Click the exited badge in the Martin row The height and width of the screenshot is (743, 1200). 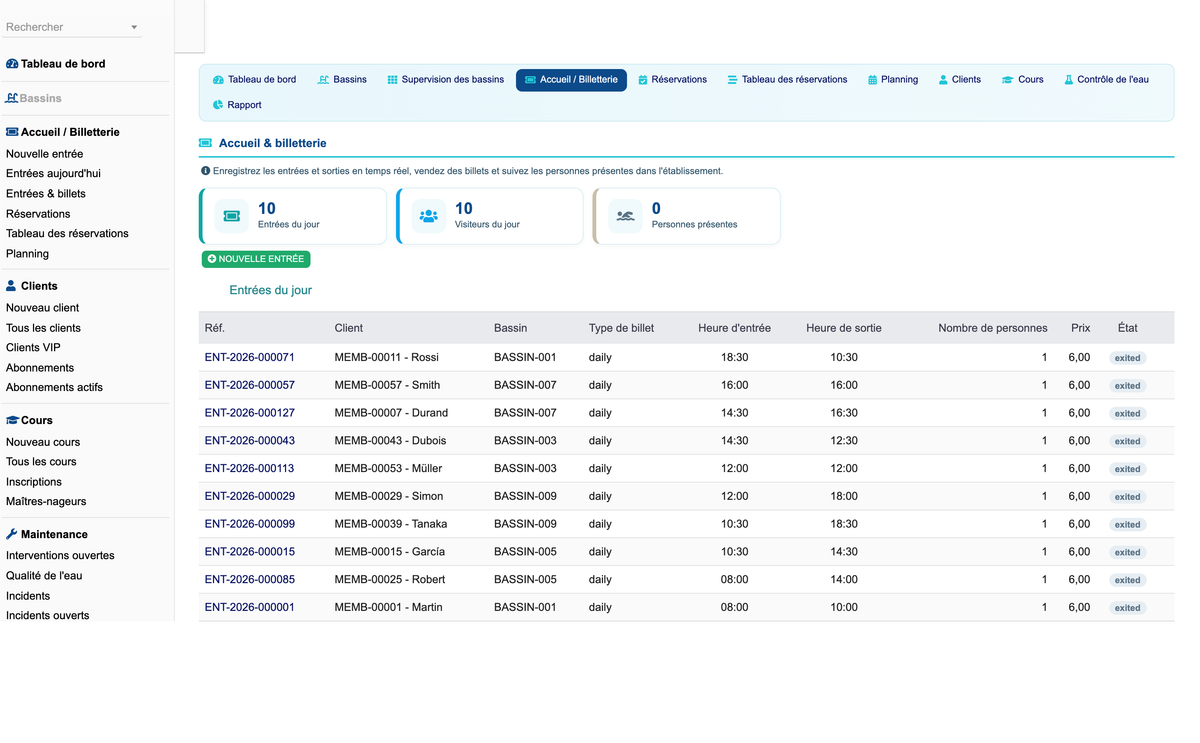[1128, 608]
